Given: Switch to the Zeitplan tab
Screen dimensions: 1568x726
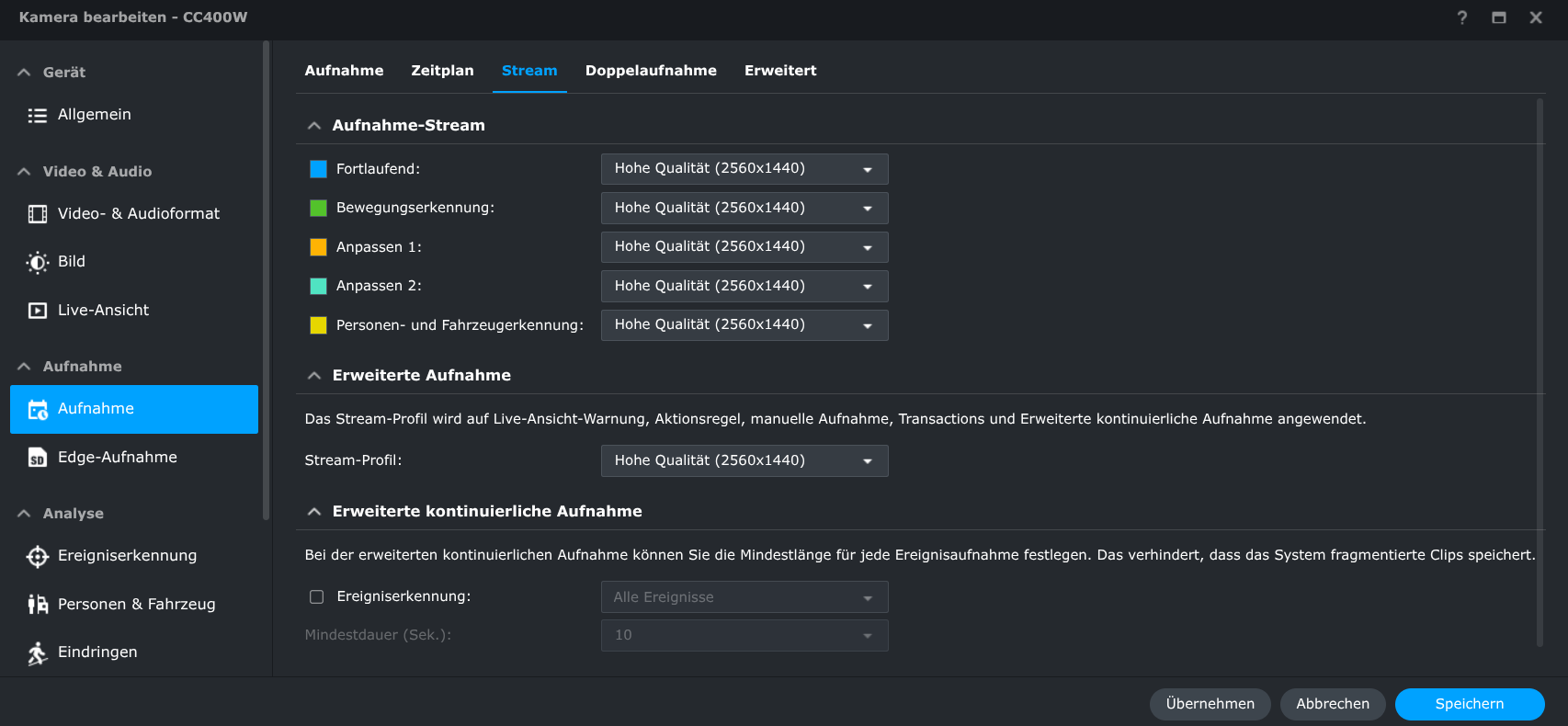Looking at the screenshot, I should (442, 71).
